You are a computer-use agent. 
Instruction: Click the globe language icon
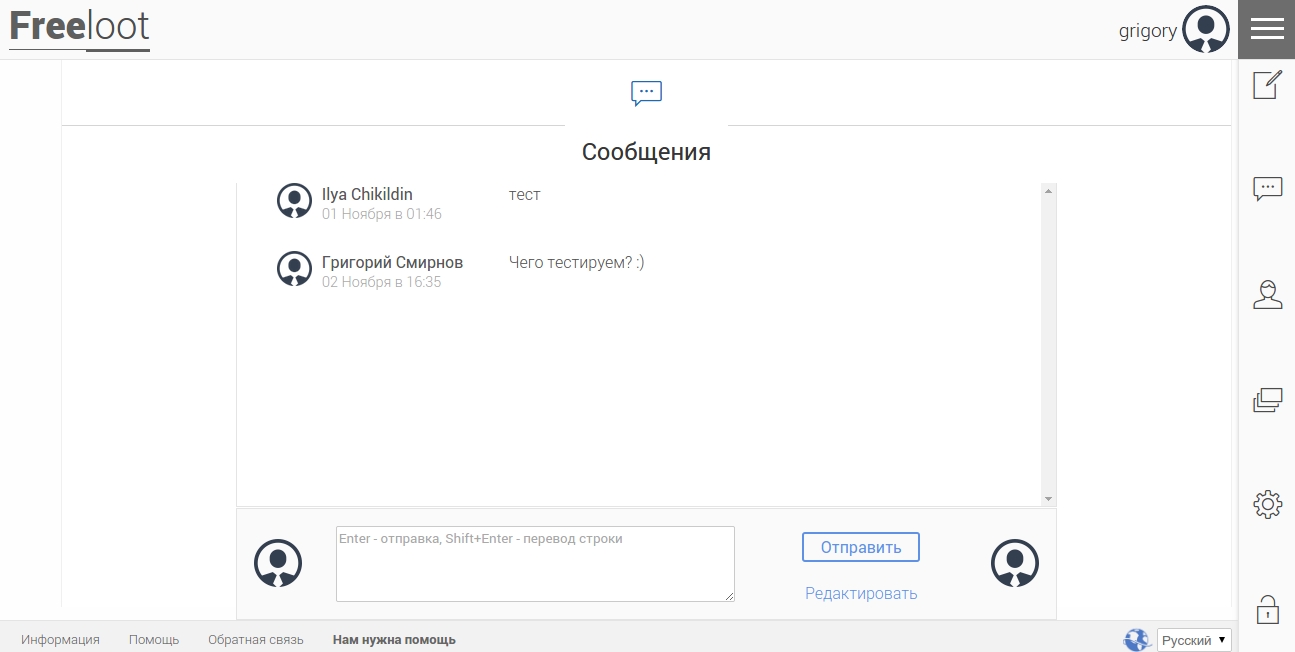tap(1137, 640)
